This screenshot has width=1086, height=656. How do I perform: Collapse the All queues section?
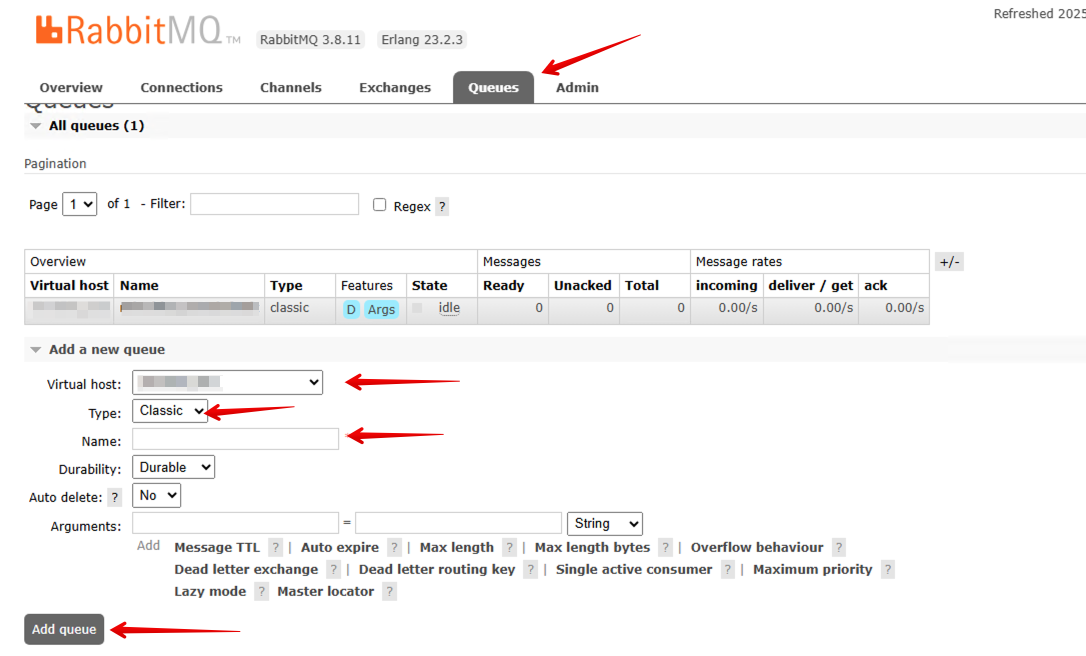36,126
